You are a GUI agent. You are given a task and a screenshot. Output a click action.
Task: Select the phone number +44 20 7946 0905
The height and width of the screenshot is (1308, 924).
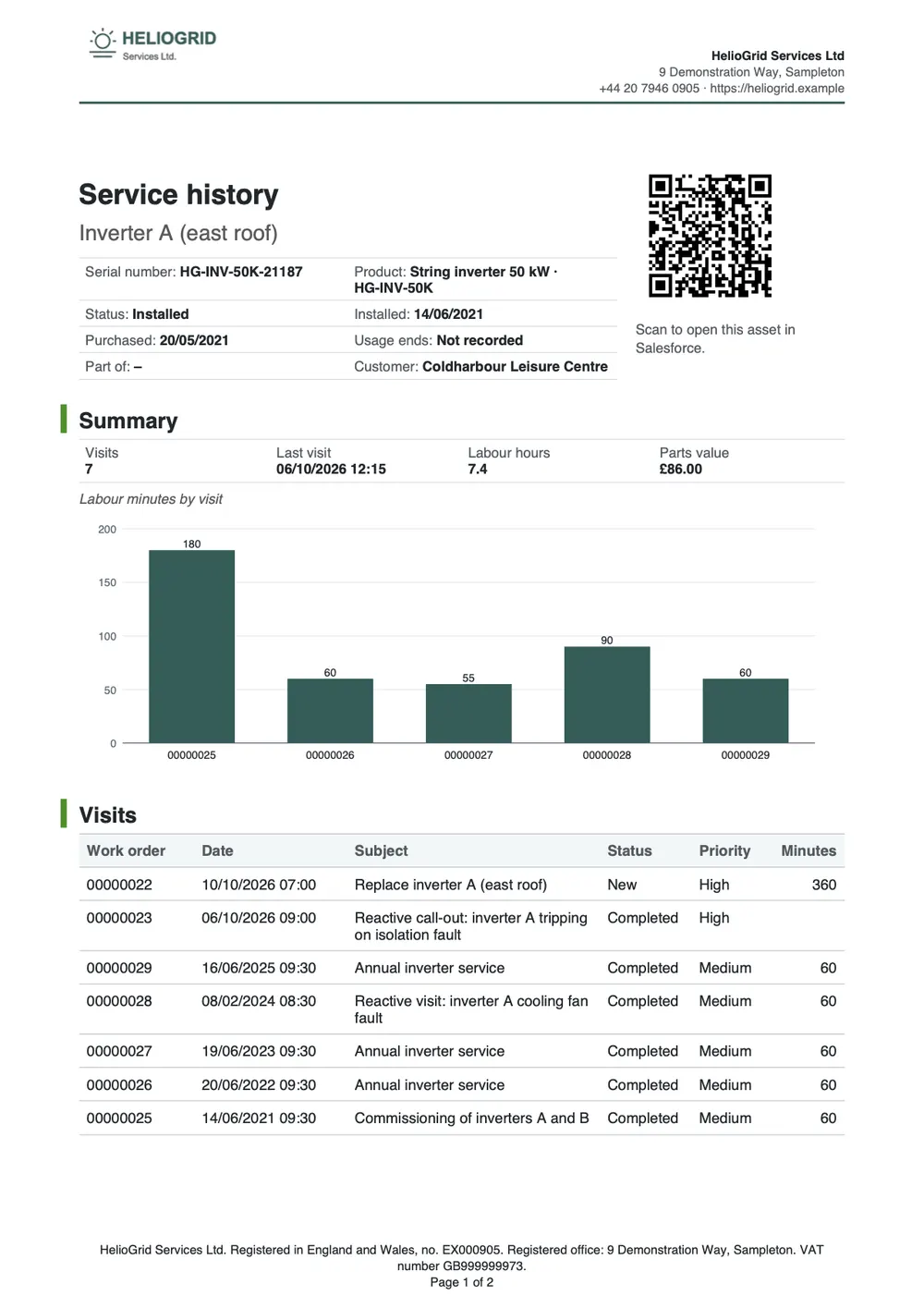tap(649, 89)
